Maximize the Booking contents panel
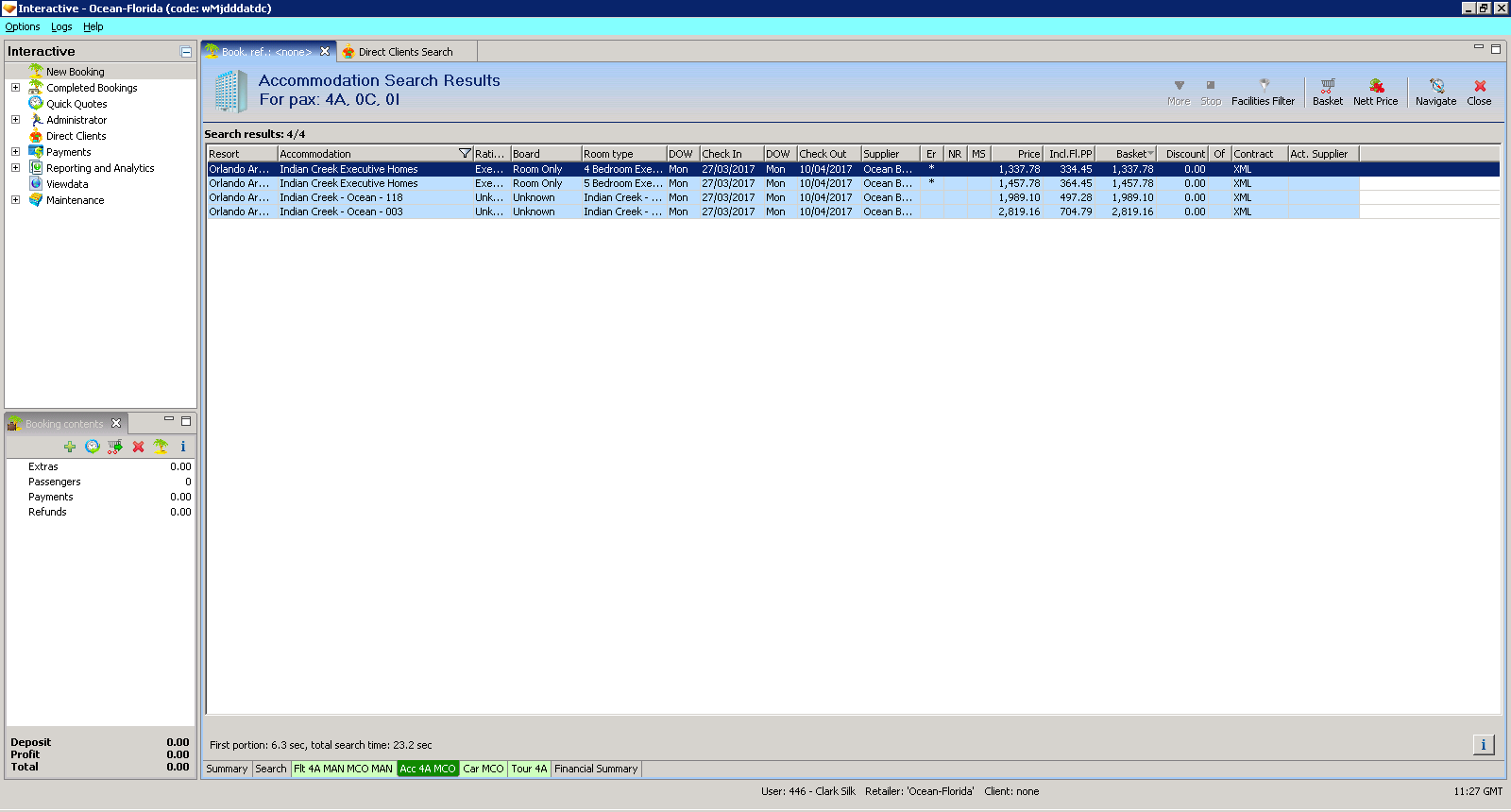The image size is (1511, 812). click(186, 420)
